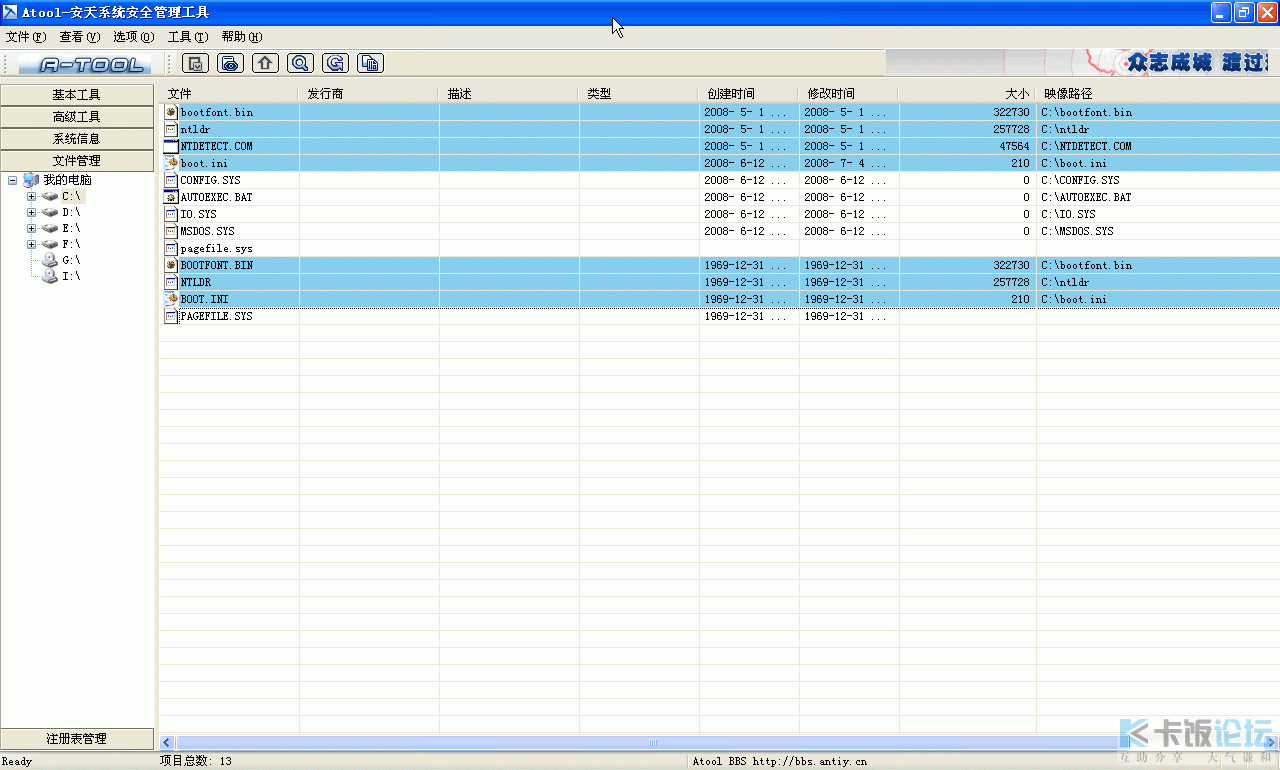Sort by the 文件 column header
The image size is (1280, 770).
[229, 94]
